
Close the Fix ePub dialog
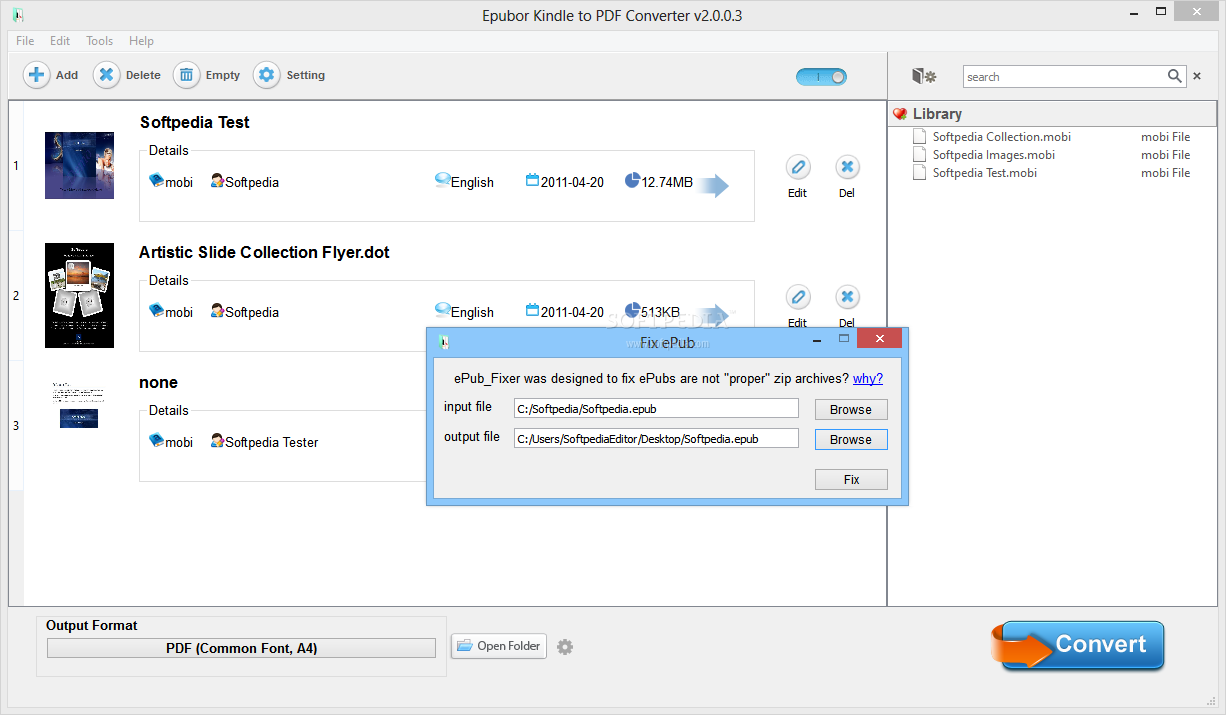point(880,339)
